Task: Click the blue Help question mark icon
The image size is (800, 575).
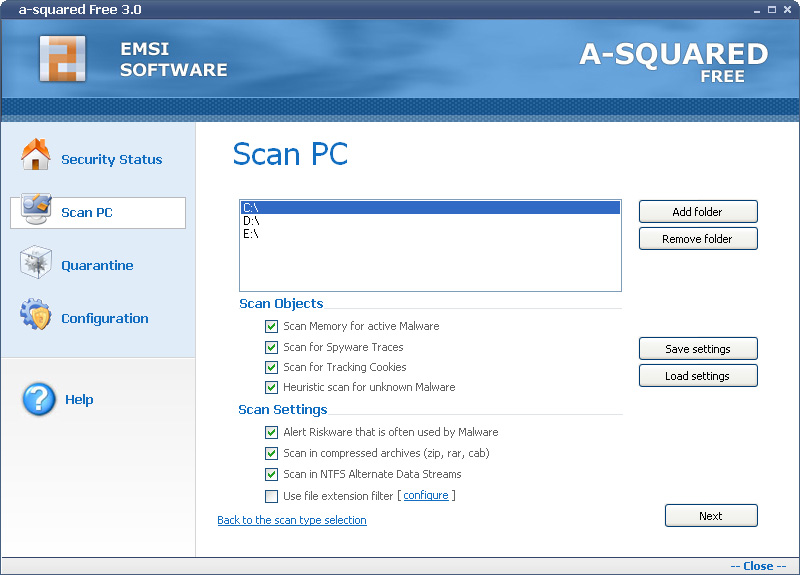Action: [x=39, y=399]
